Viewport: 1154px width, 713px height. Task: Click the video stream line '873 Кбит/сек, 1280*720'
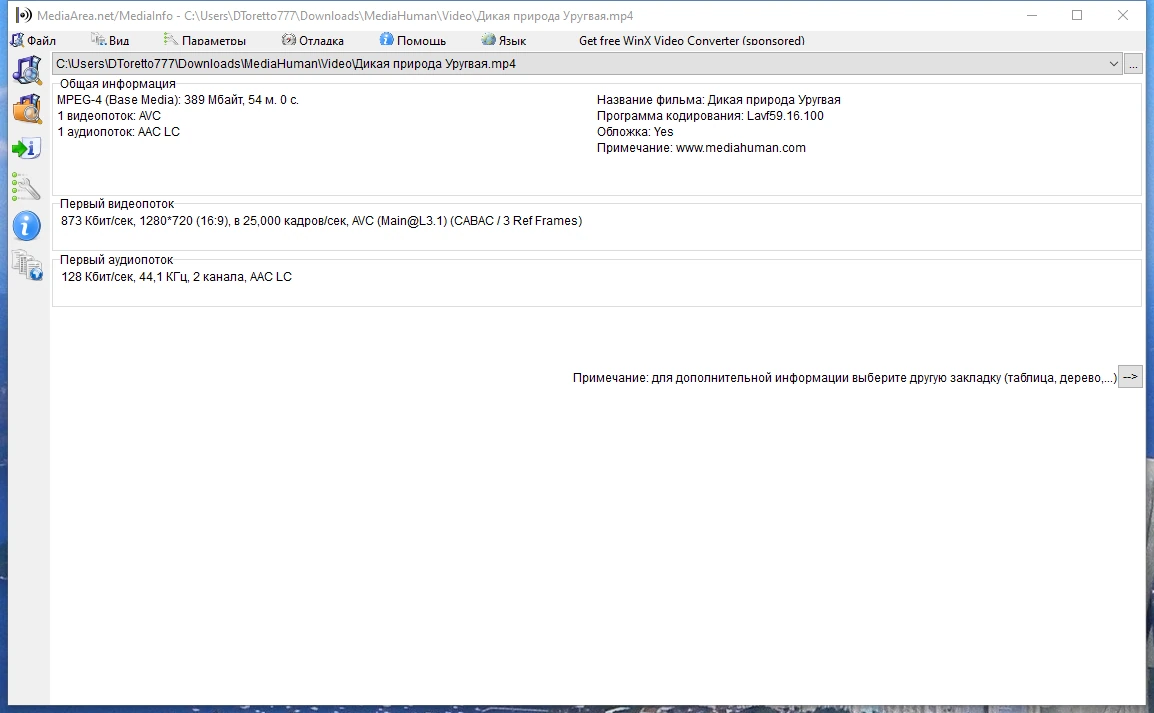coord(322,221)
